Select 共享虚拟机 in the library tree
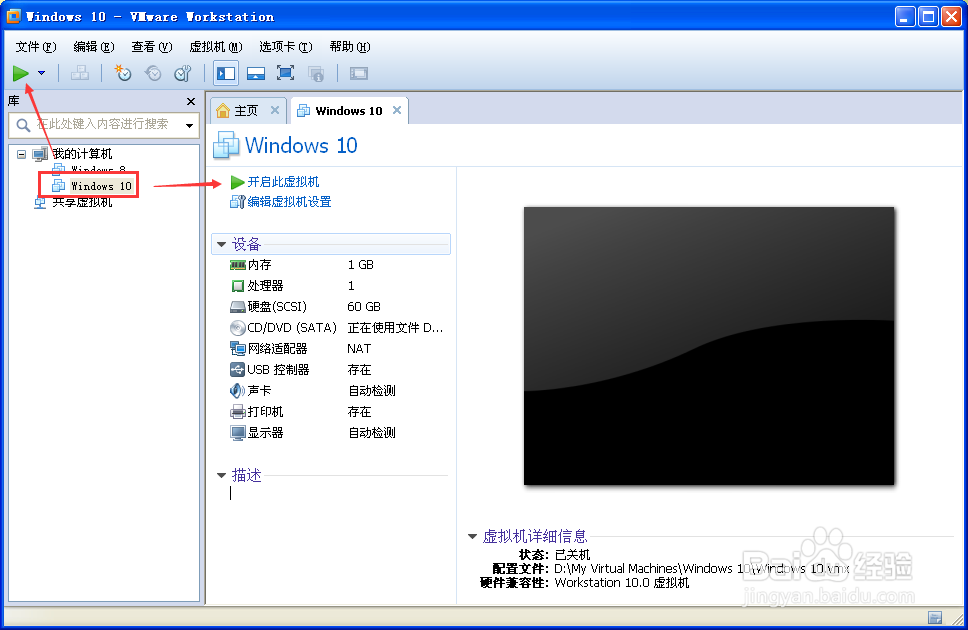Image resolution: width=968 pixels, height=630 pixels. click(82, 203)
